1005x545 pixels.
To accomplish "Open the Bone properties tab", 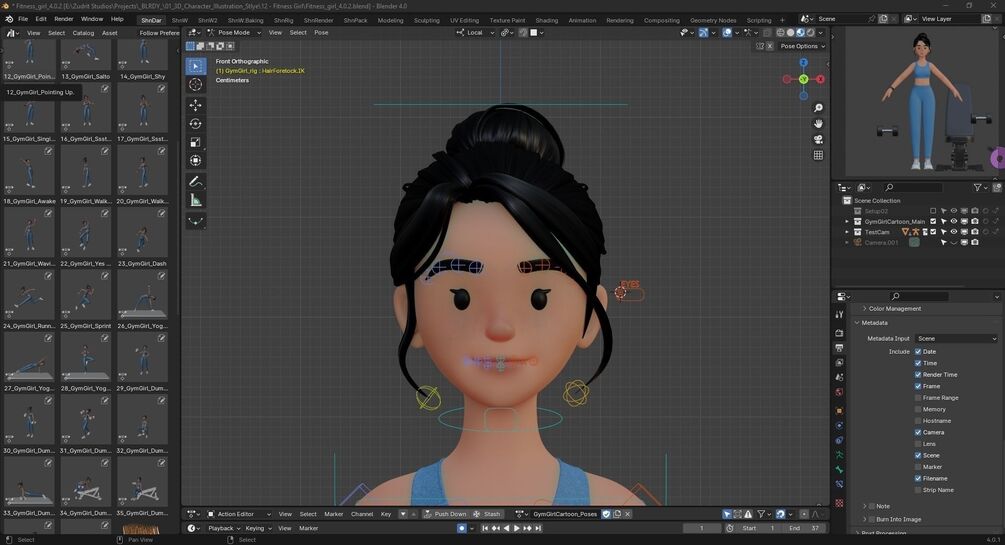I will pos(840,469).
